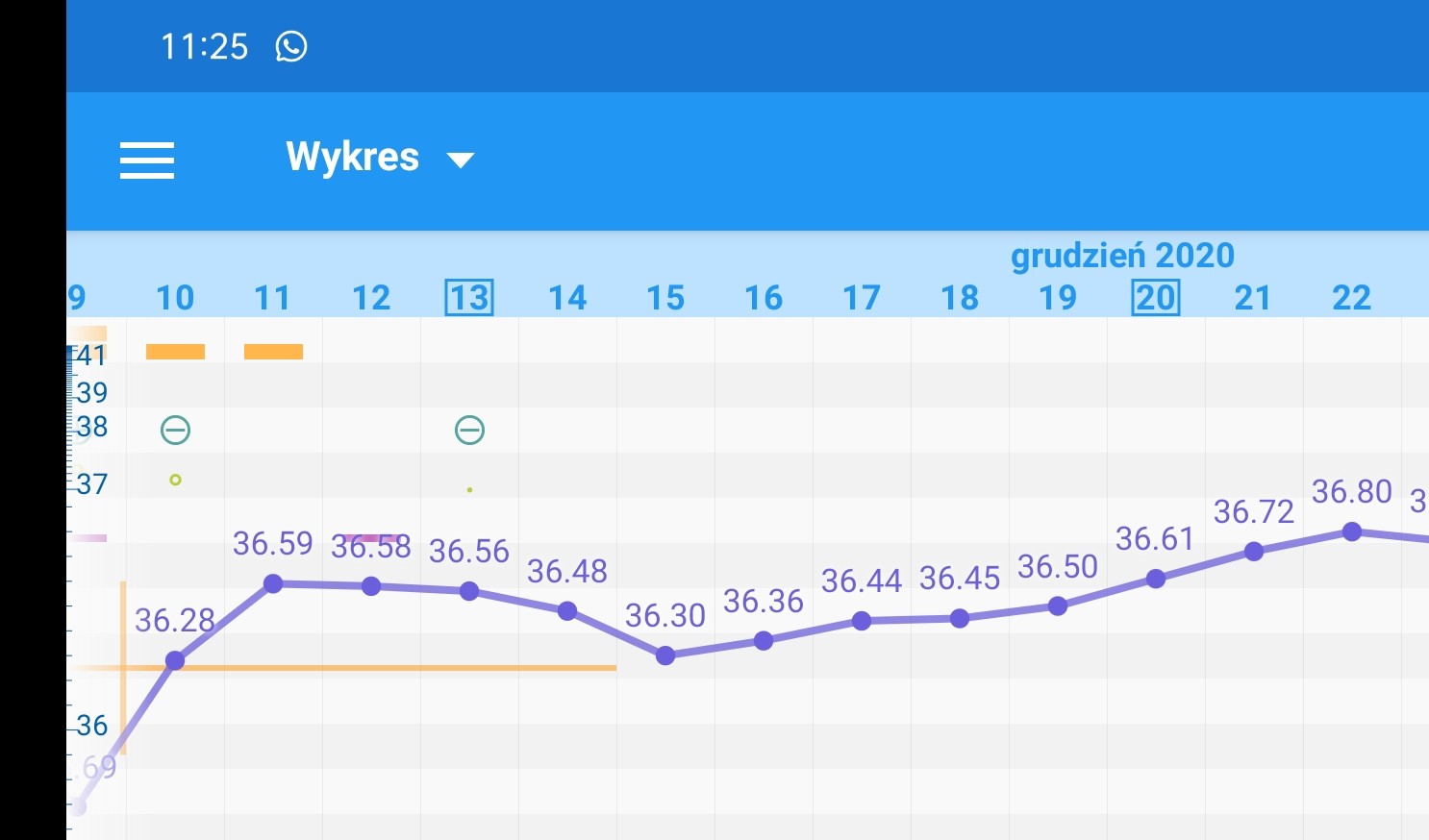Tap the grudzień 2020 month label
Image resolution: width=1429 pixels, height=840 pixels.
[1122, 256]
